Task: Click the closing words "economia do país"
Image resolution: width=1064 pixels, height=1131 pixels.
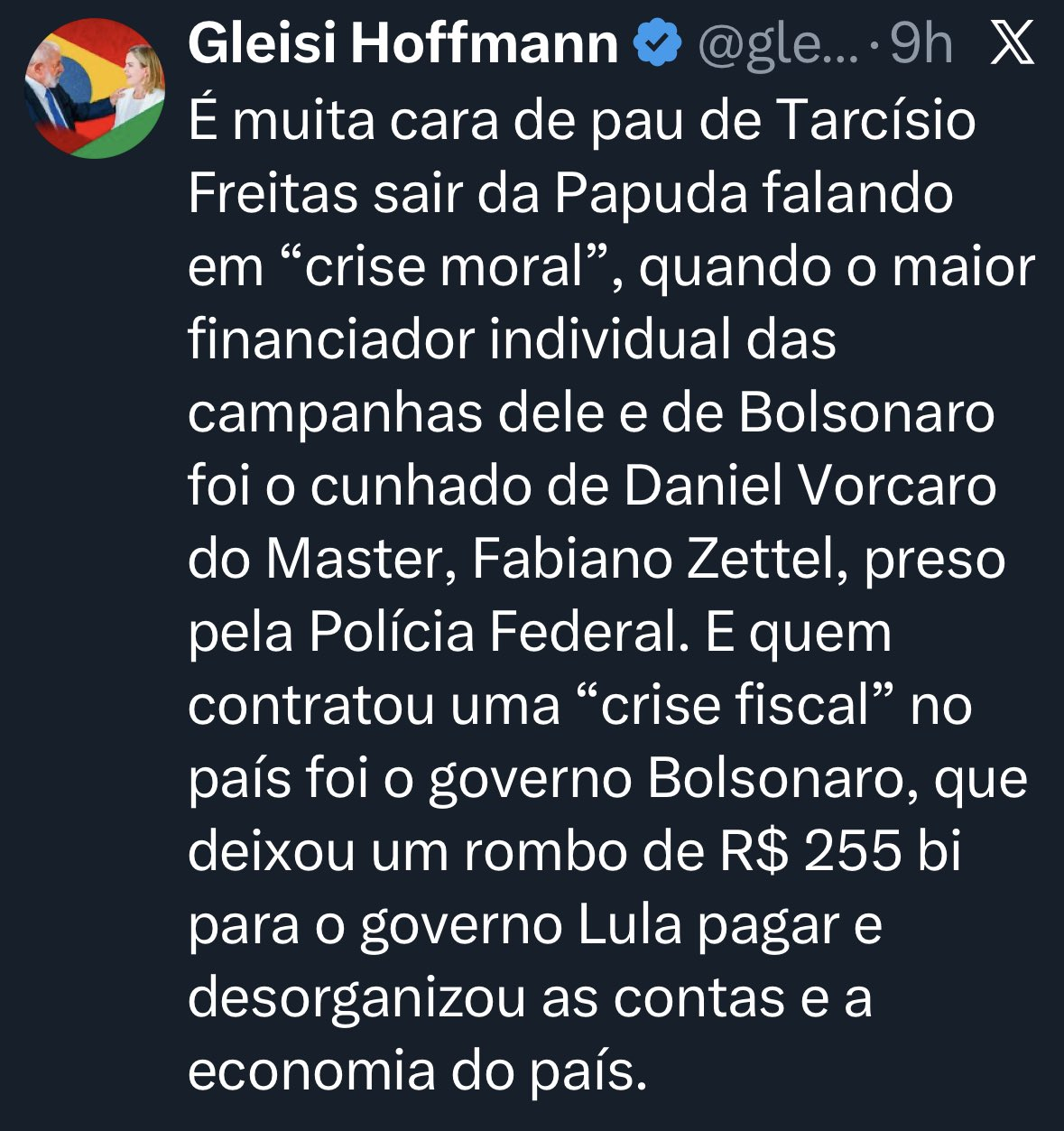Action: [x=417, y=1071]
